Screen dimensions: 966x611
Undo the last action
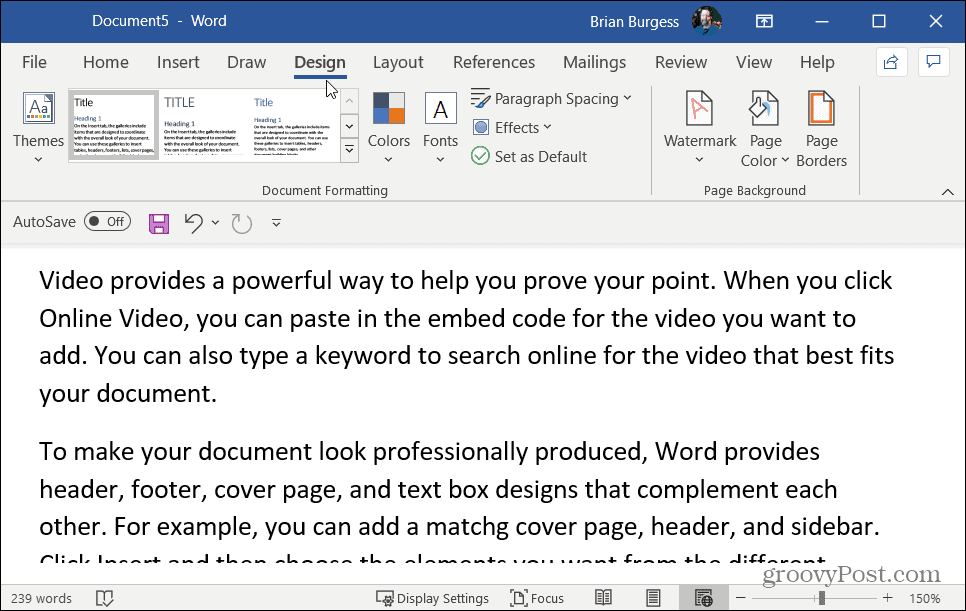tap(193, 223)
